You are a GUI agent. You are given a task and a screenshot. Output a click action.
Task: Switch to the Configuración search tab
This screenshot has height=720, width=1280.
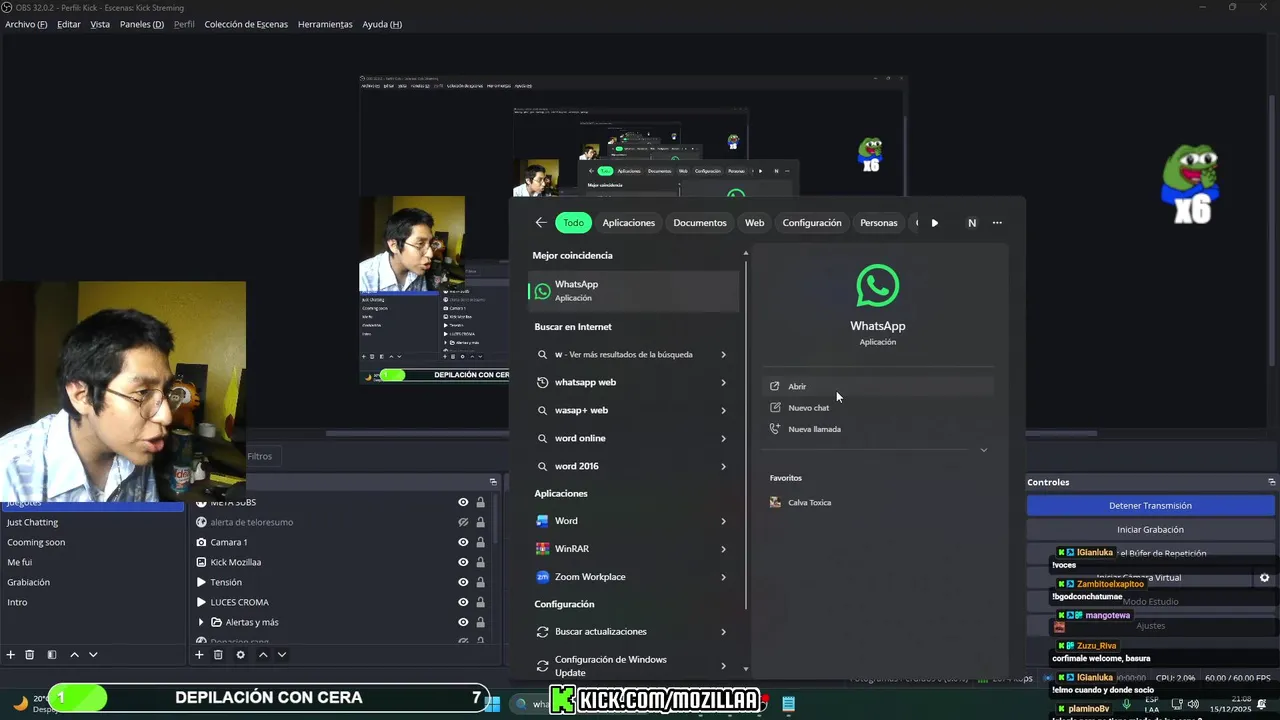tap(812, 223)
